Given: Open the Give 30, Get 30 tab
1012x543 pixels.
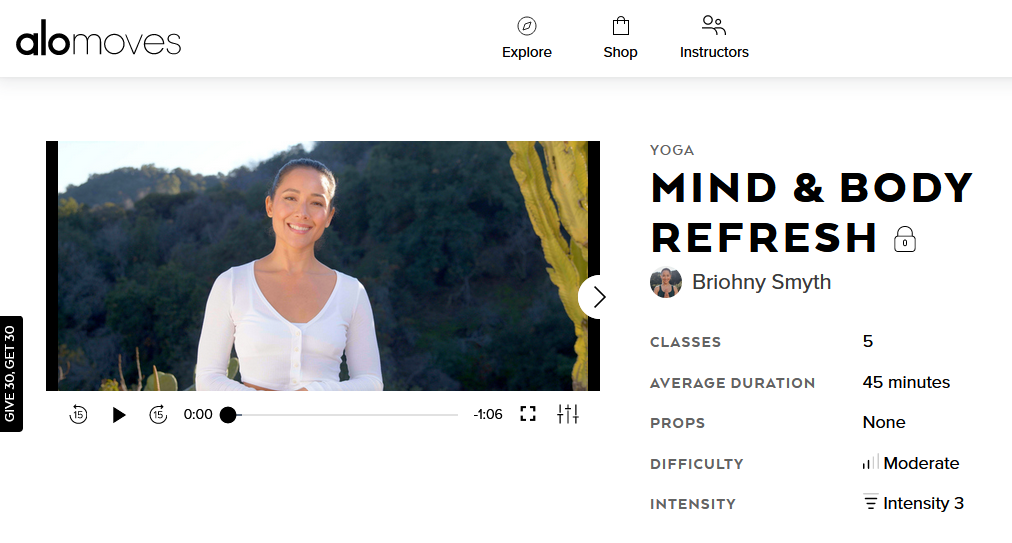Looking at the screenshot, I should click(11, 374).
